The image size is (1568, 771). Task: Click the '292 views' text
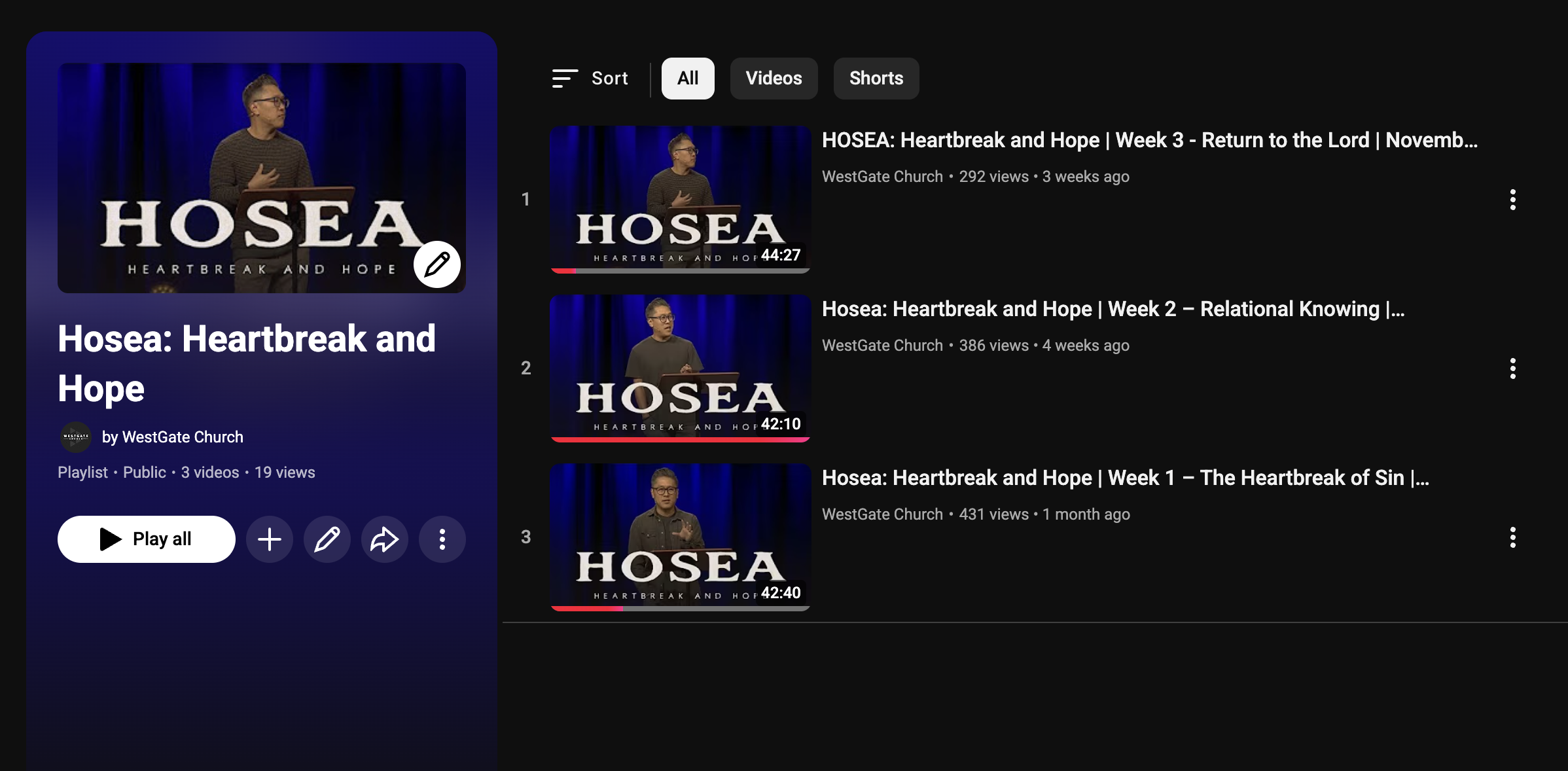point(993,177)
